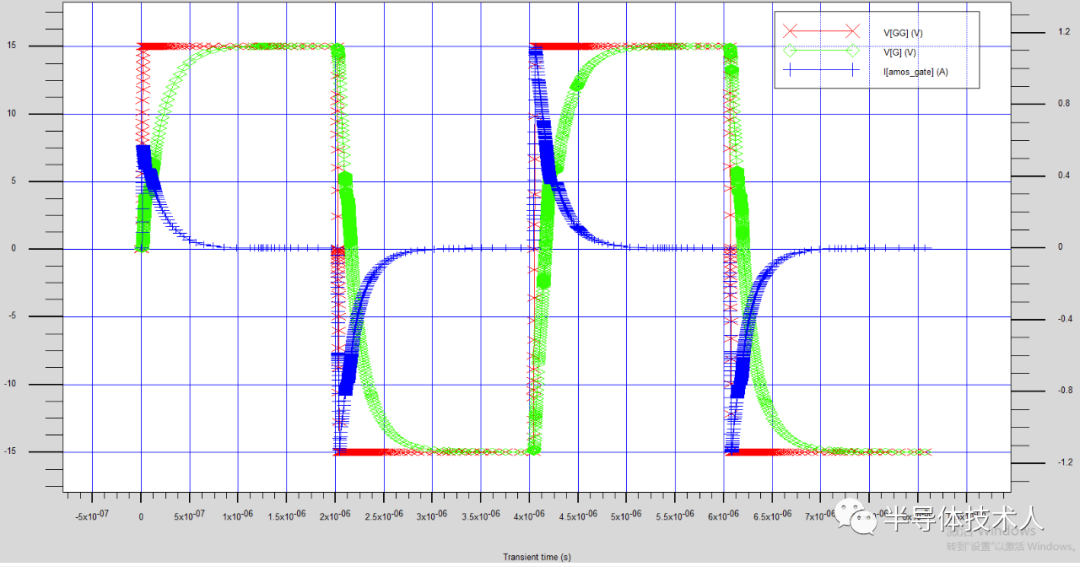Click the blue I[amos_gate] legend line sample

pyautogui.click(x=821, y=70)
